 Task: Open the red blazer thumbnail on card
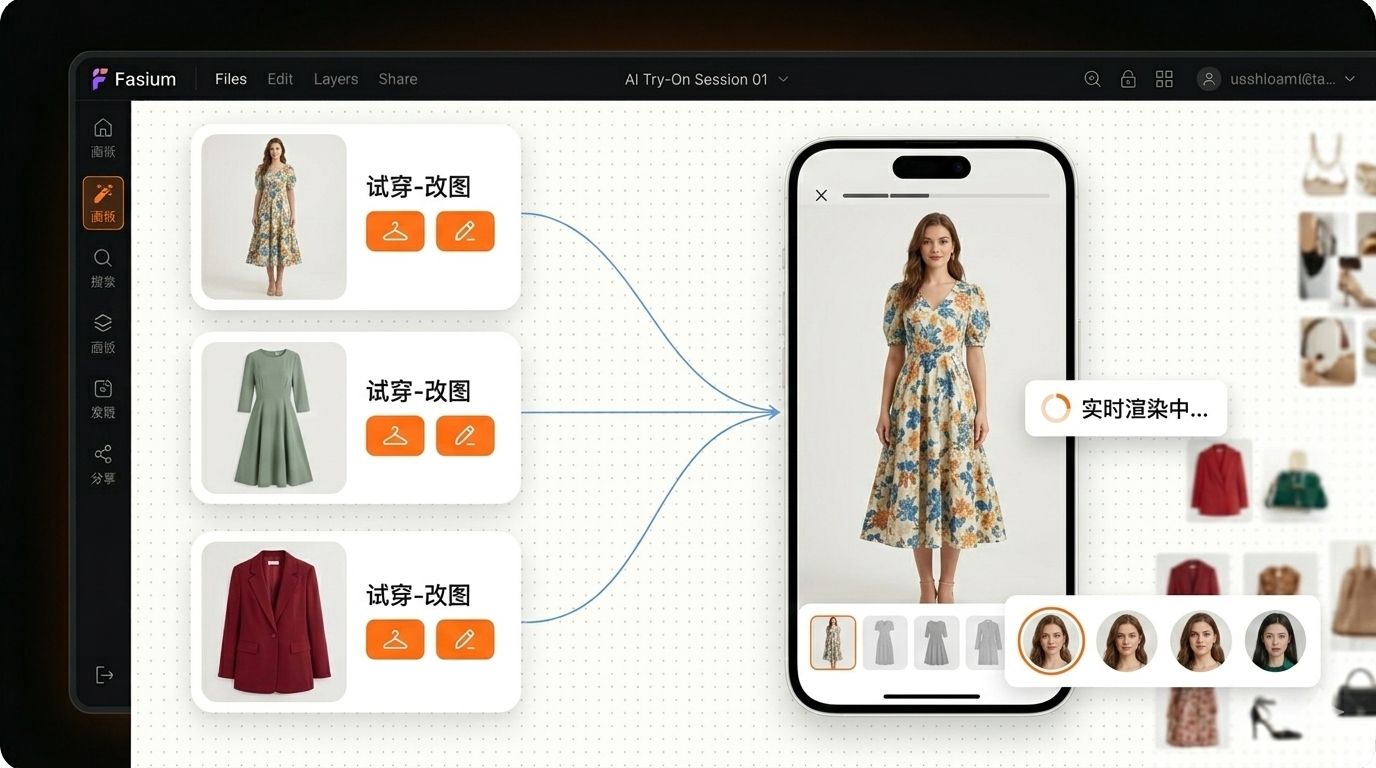point(274,621)
